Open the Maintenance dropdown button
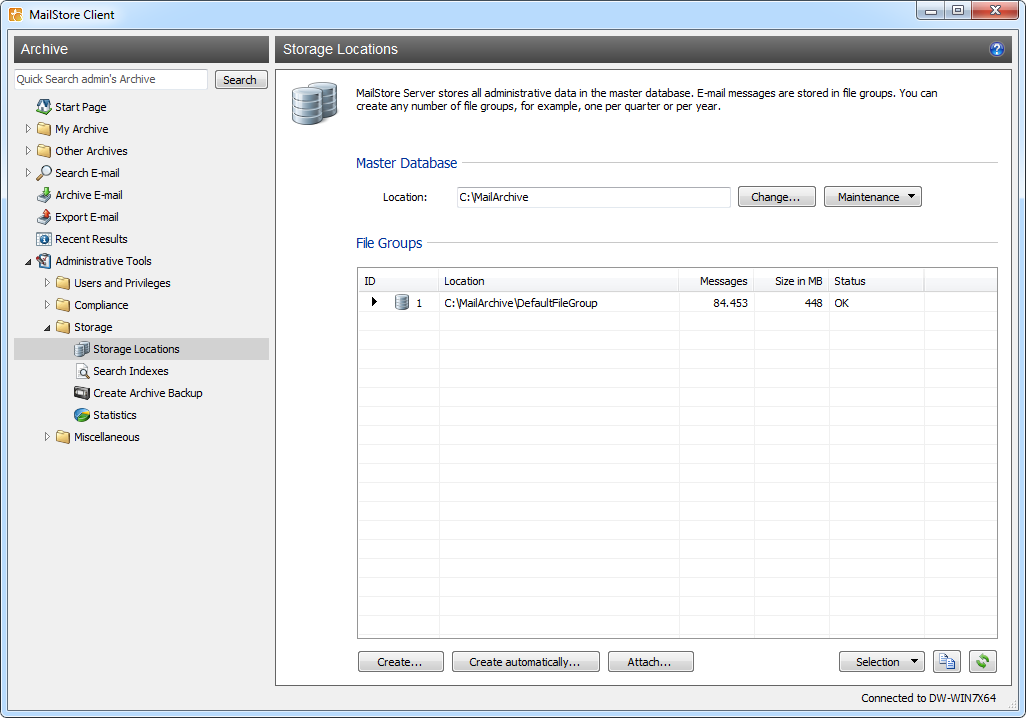 coord(872,197)
